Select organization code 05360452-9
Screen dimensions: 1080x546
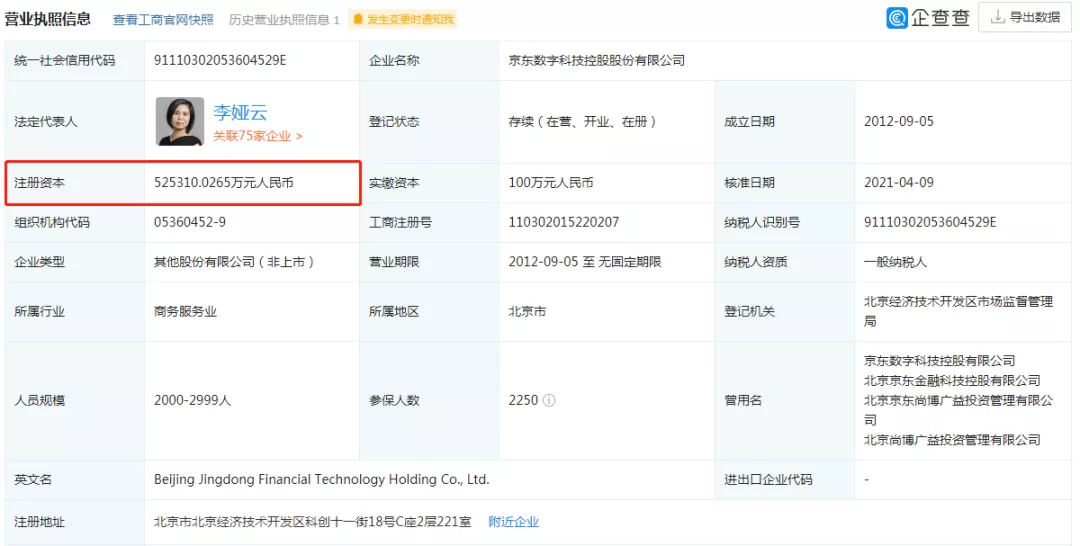189,222
